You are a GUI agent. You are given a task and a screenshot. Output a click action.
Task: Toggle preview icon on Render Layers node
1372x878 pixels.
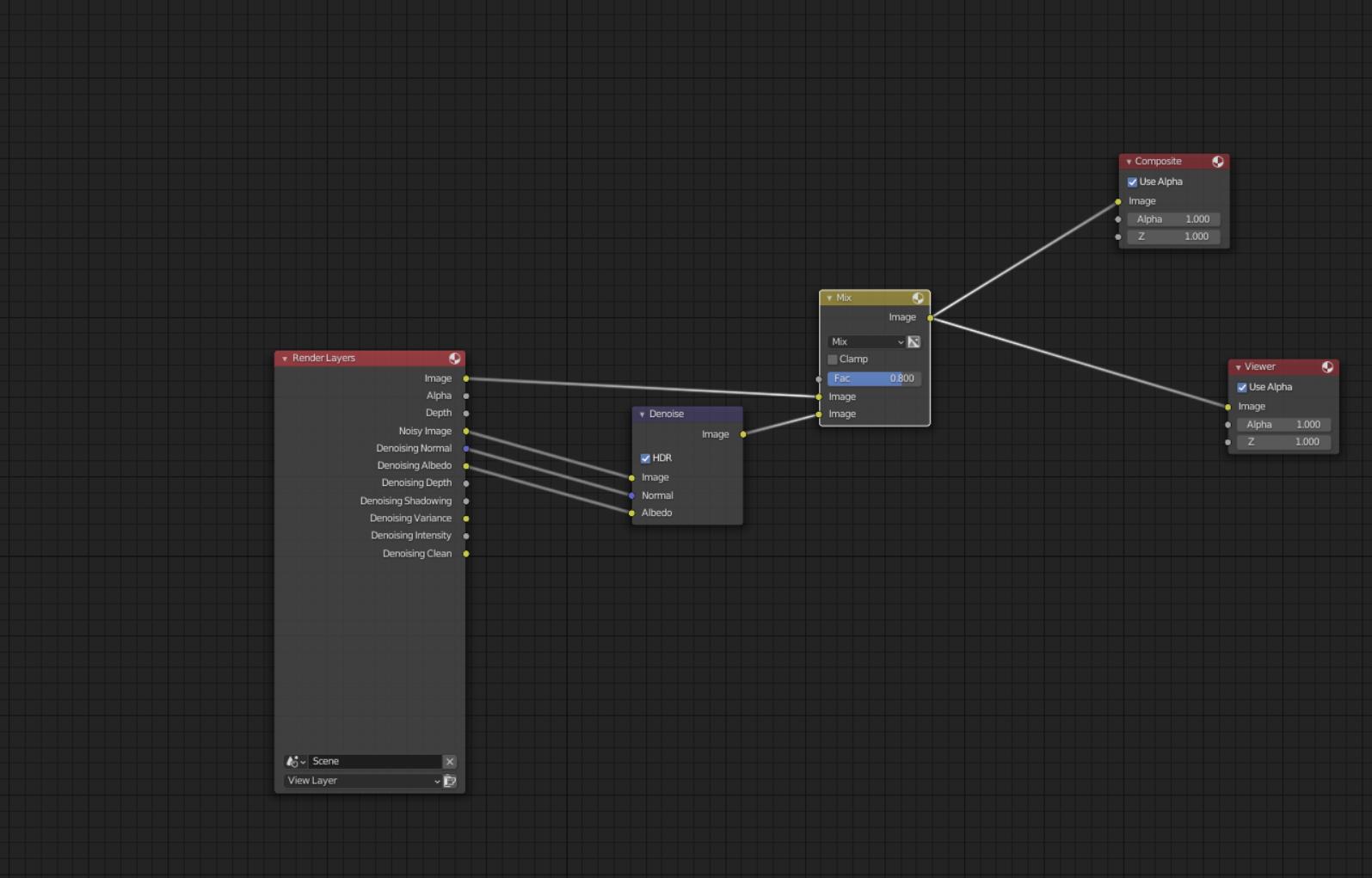[x=454, y=359]
